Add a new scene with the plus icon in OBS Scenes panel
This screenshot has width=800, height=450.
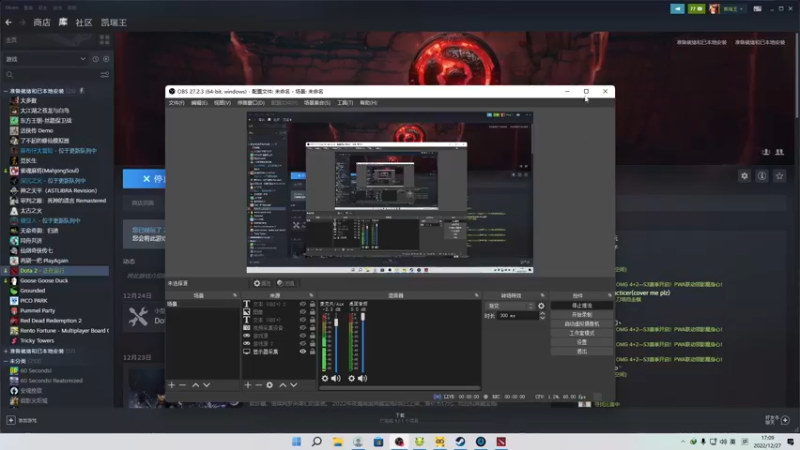172,385
